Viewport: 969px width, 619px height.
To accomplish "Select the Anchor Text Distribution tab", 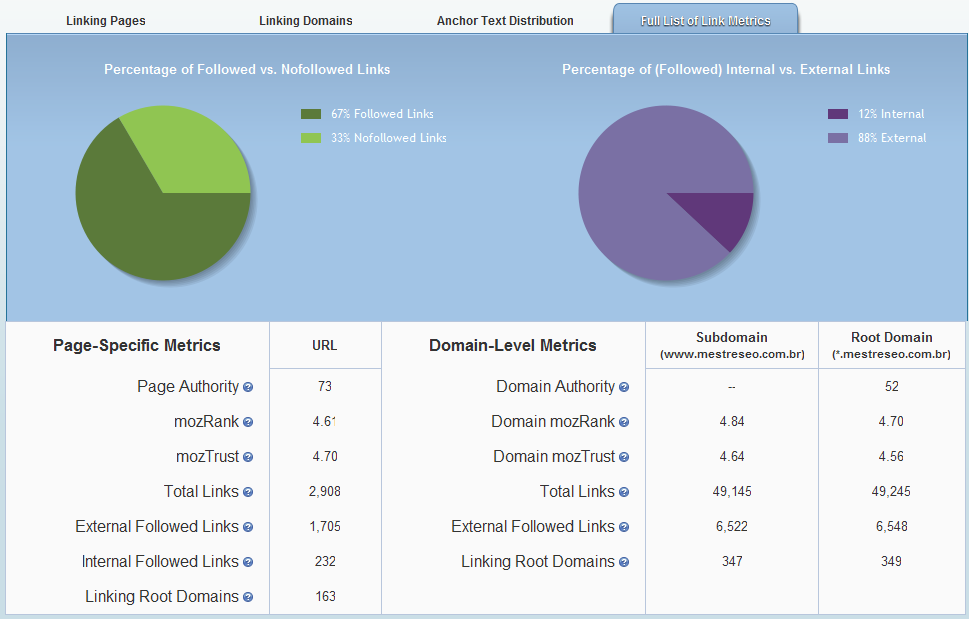I will pos(505,21).
